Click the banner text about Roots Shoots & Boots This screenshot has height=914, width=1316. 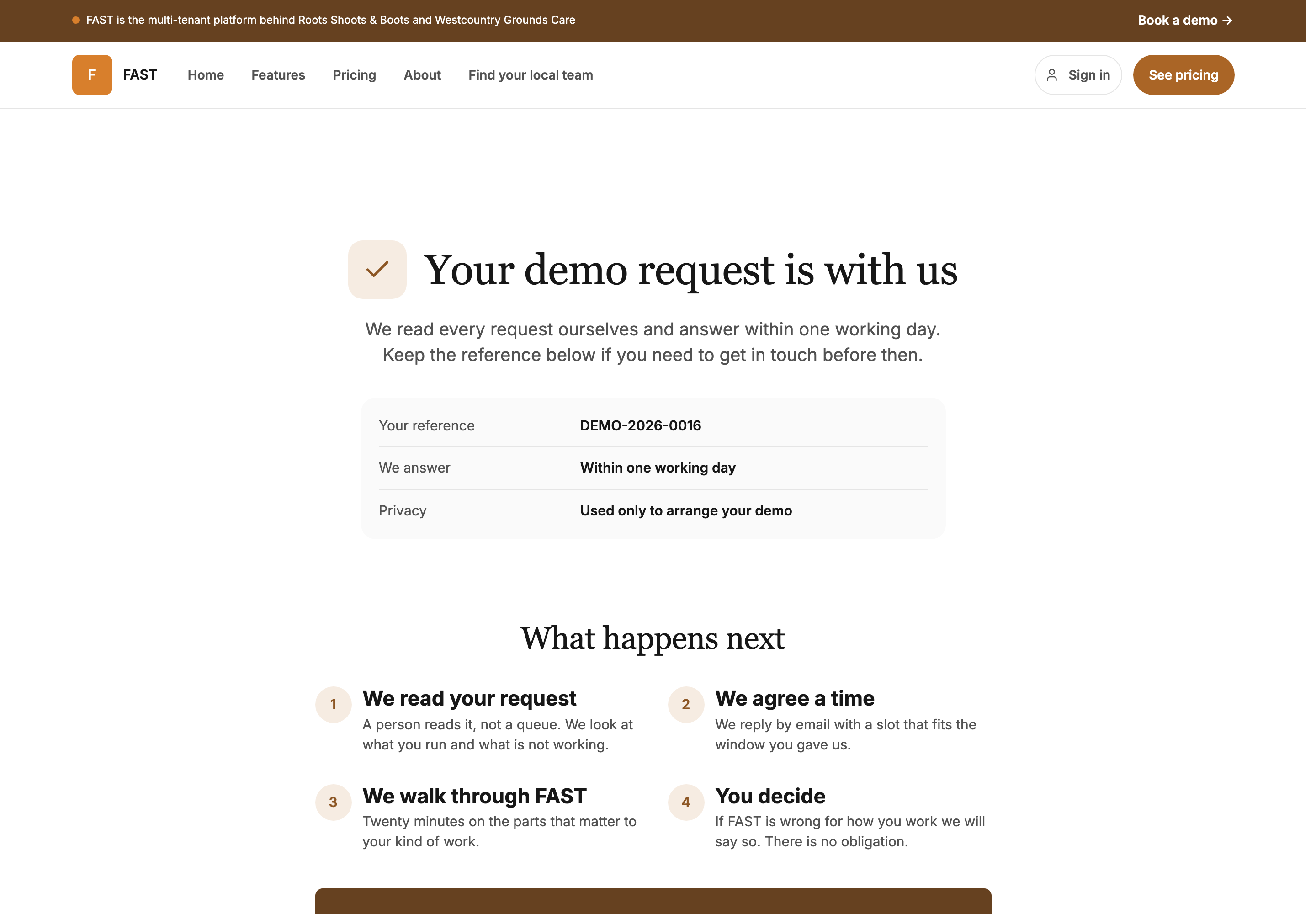pyautogui.click(x=330, y=20)
